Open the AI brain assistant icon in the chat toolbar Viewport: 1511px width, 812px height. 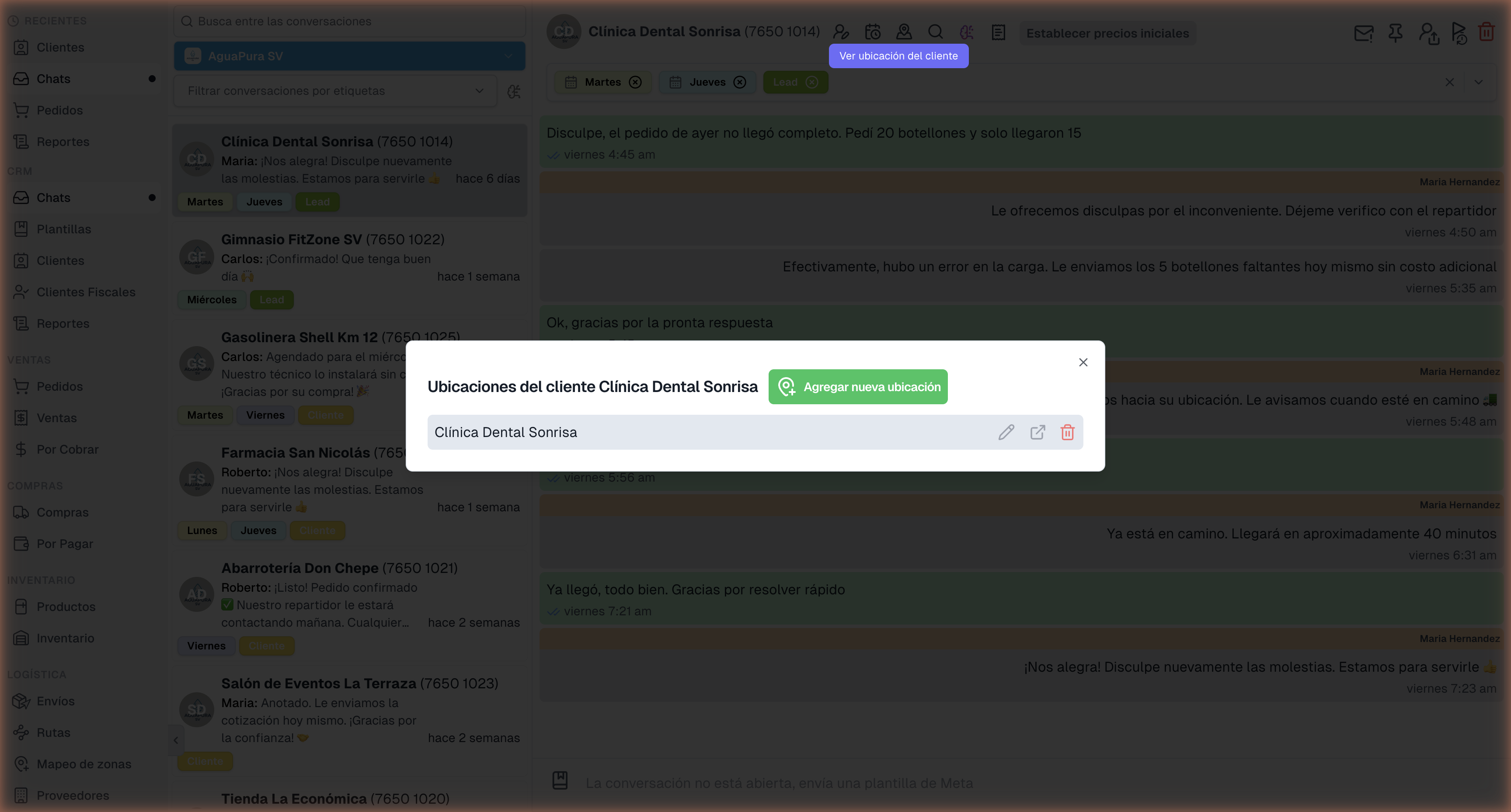point(966,31)
